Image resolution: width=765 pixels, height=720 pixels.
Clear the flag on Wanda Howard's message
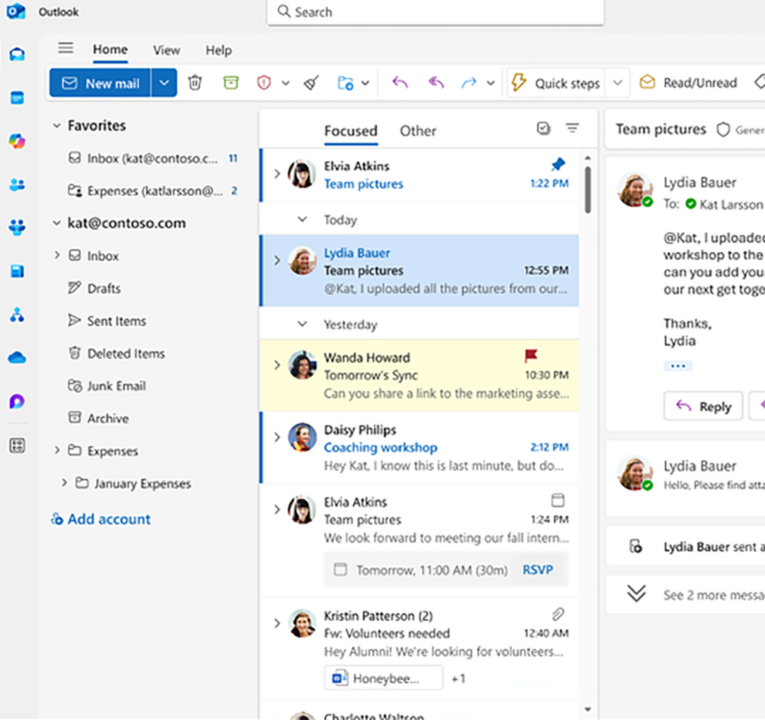(x=531, y=356)
